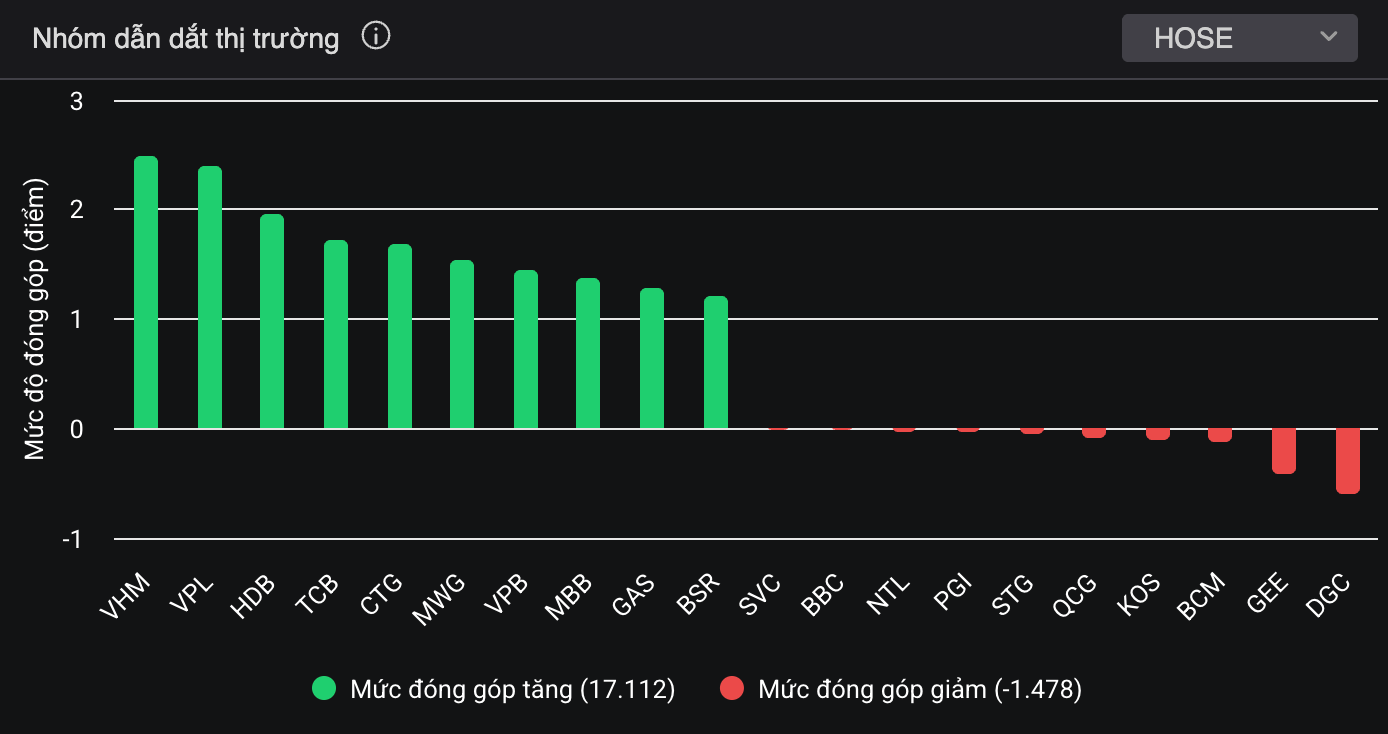
Task: Click the GAS green bar
Action: point(652,359)
